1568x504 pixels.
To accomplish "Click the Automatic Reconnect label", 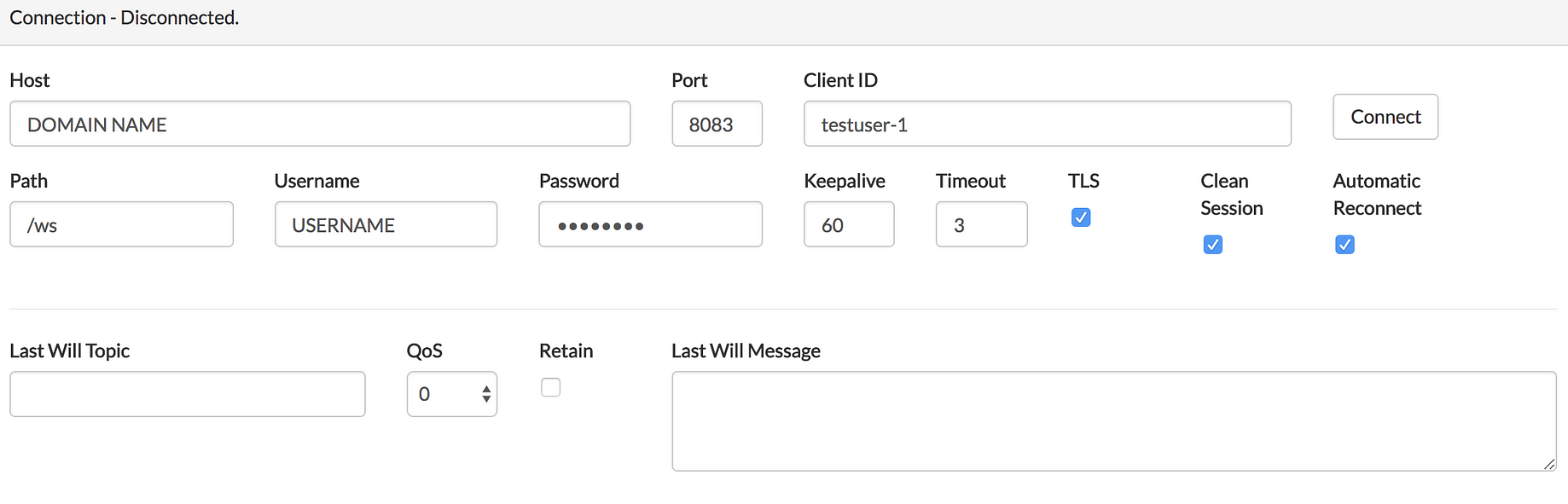I will (x=1377, y=194).
